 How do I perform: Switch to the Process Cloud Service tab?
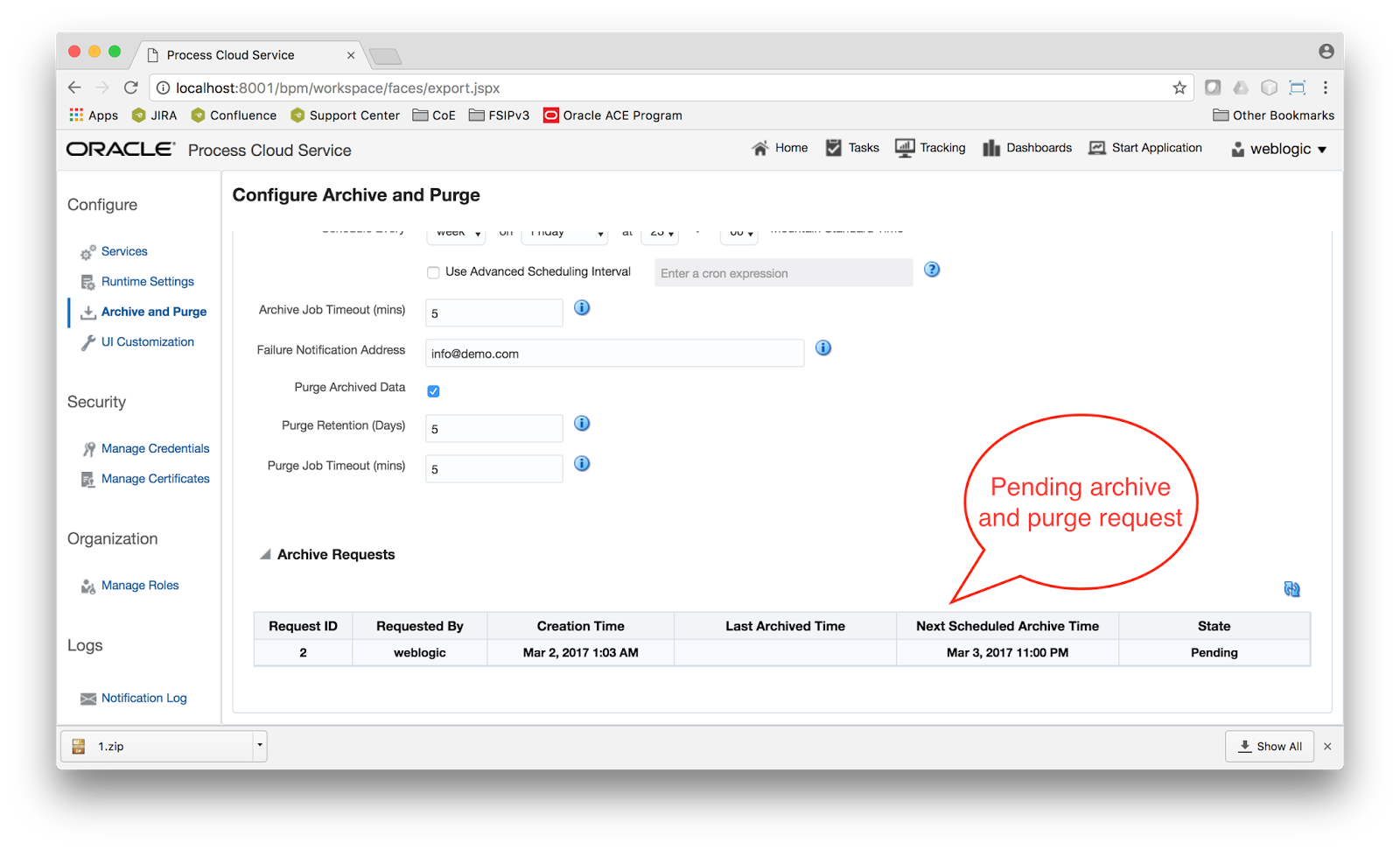click(x=232, y=54)
